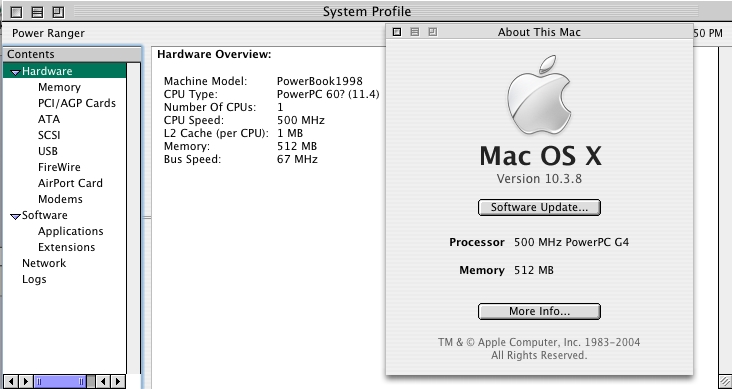Click the sidebar horizontal scrollbar thumb
This screenshot has height=389, width=732.
[61, 382]
